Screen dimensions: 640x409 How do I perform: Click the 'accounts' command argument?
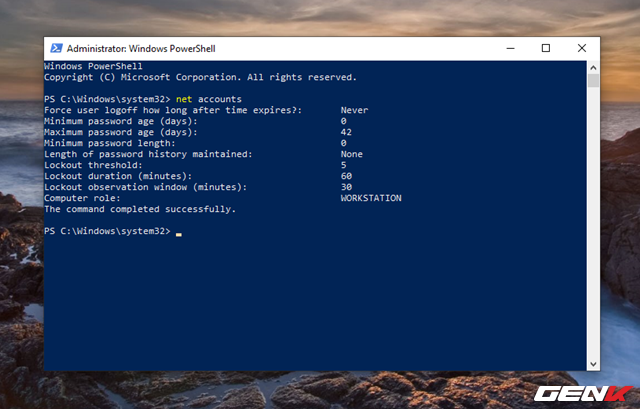220,99
